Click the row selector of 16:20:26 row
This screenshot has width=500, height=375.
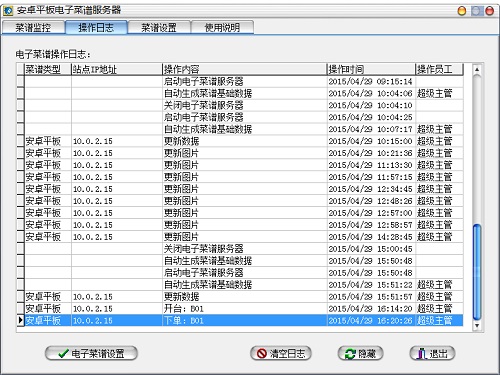21,321
